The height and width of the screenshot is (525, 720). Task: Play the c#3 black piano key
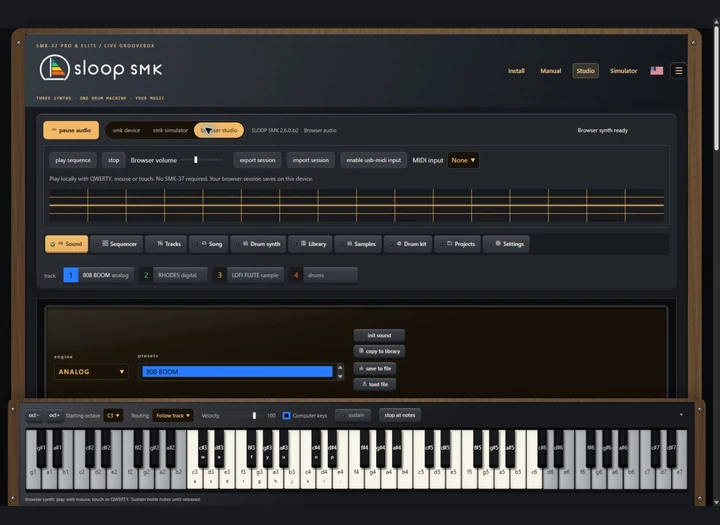[202, 448]
